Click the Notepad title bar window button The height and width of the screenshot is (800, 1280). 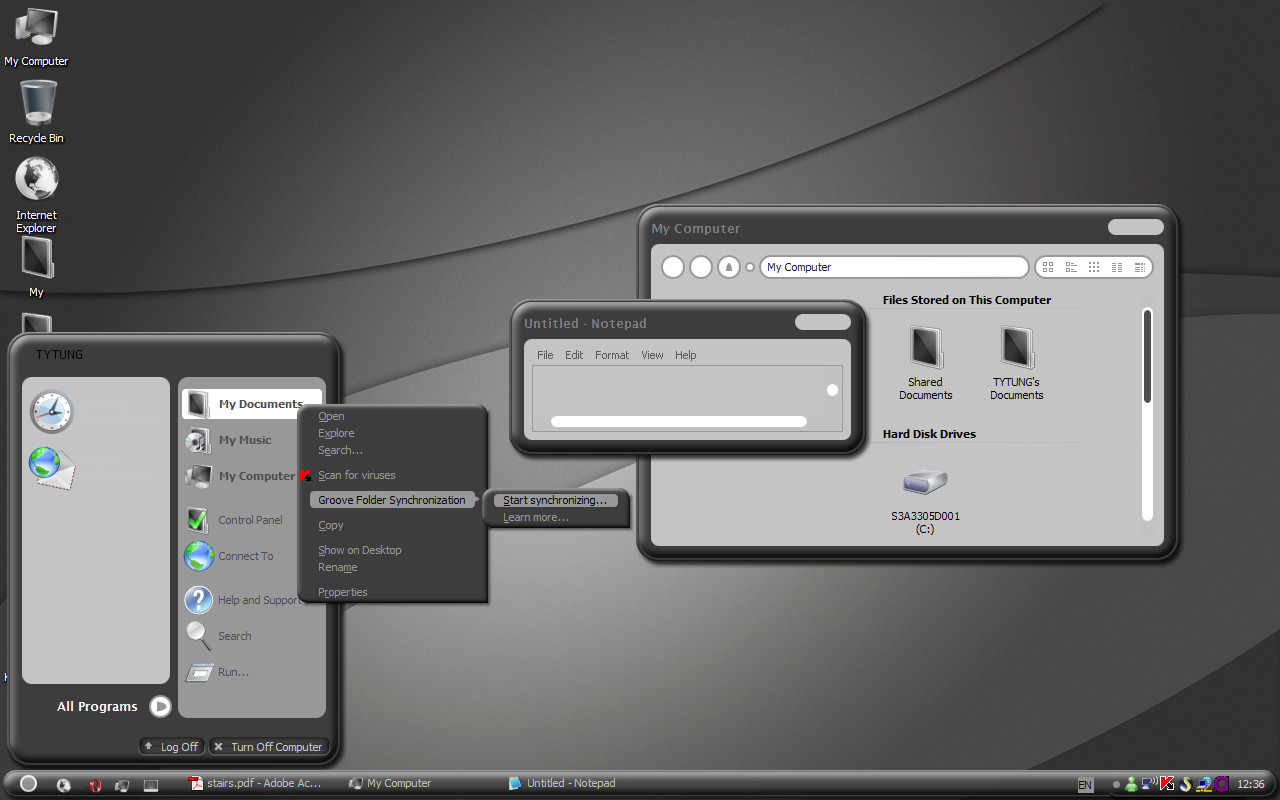coord(822,322)
